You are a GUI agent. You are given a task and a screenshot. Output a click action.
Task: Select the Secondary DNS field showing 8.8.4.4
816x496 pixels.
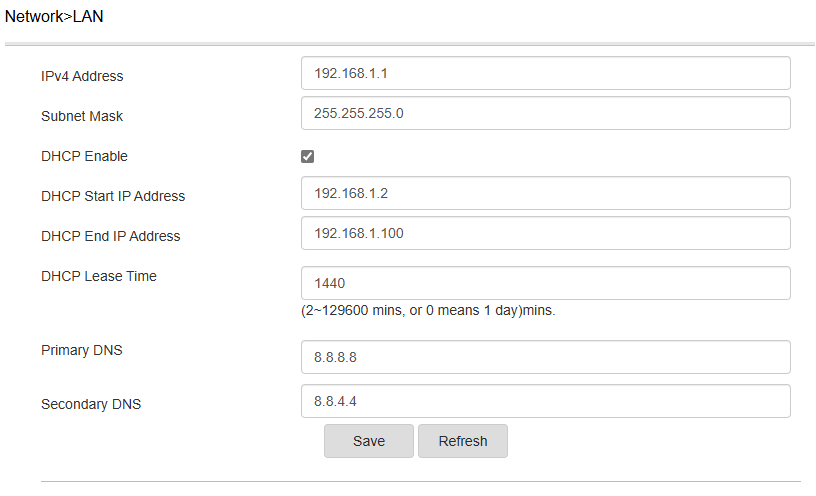[x=546, y=401]
